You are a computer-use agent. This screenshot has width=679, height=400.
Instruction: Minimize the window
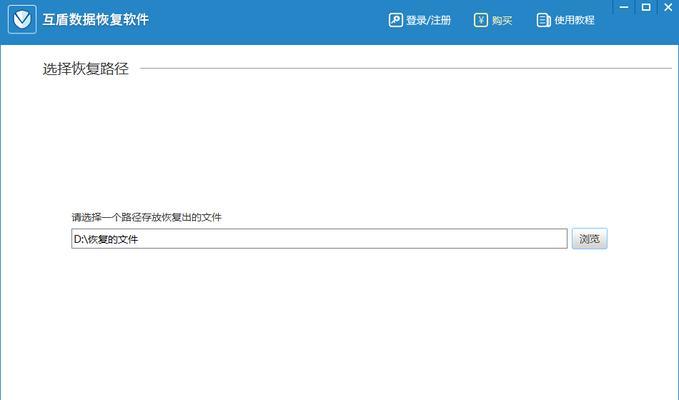point(624,7)
